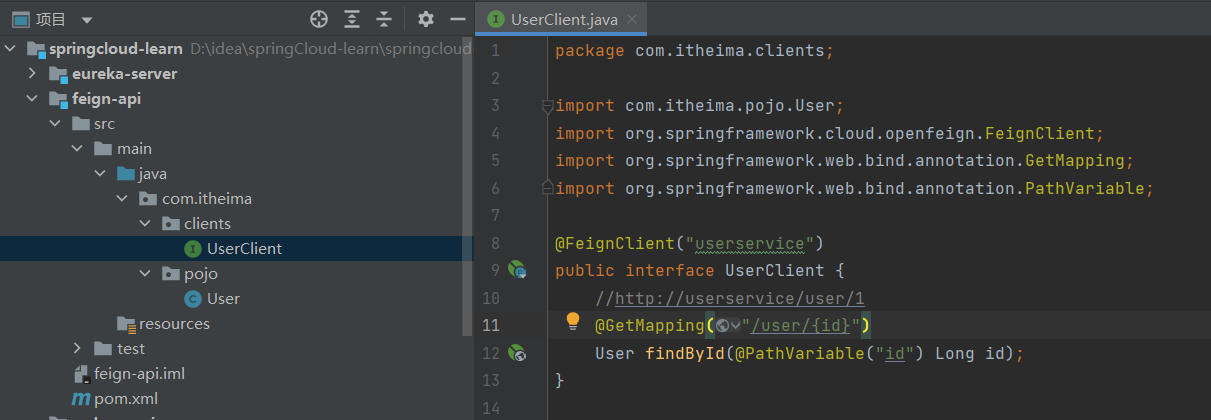Image resolution: width=1211 pixels, height=420 pixels.
Task: Fold the import block at line 3
Action: coord(546,105)
